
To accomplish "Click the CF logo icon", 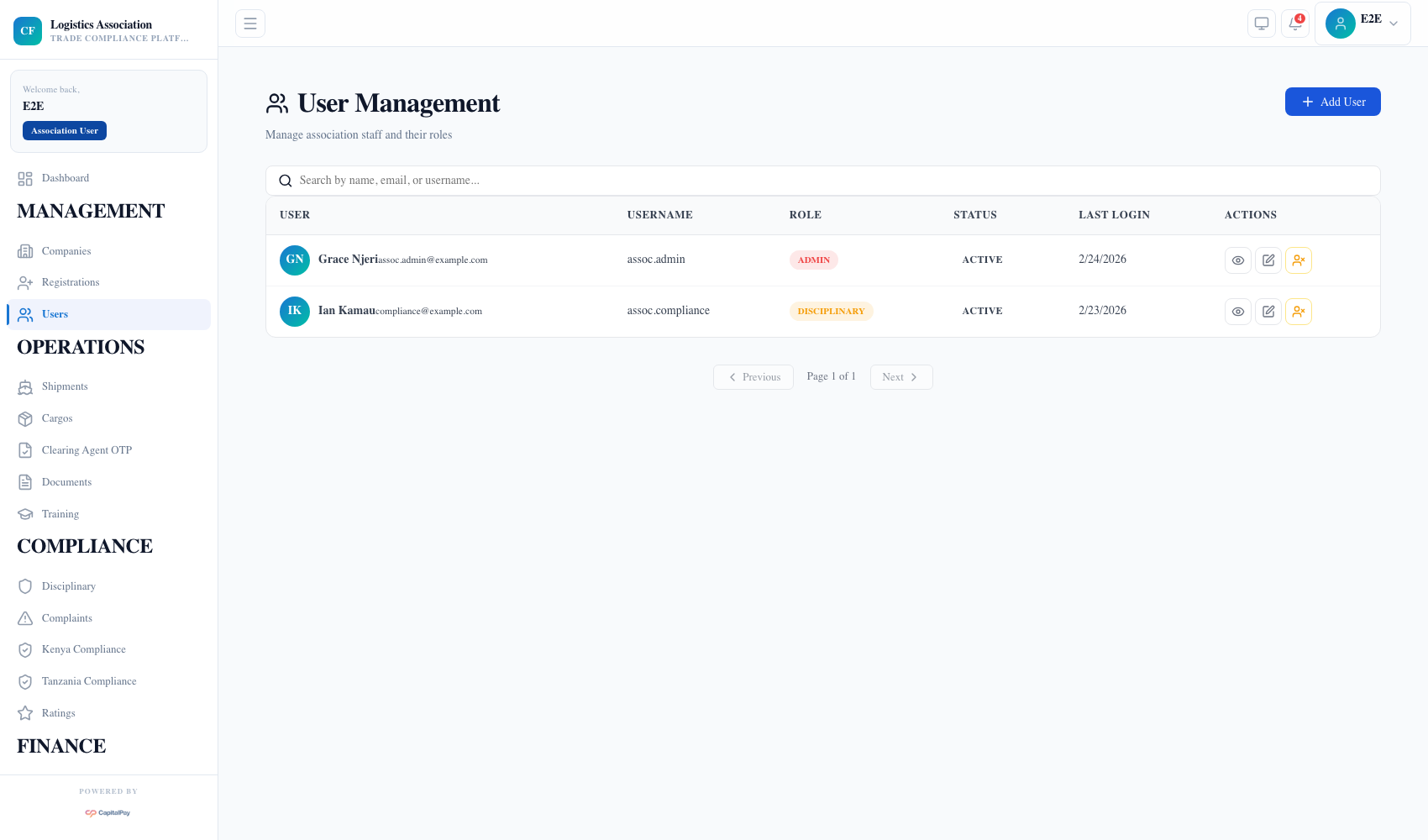I will (28, 31).
